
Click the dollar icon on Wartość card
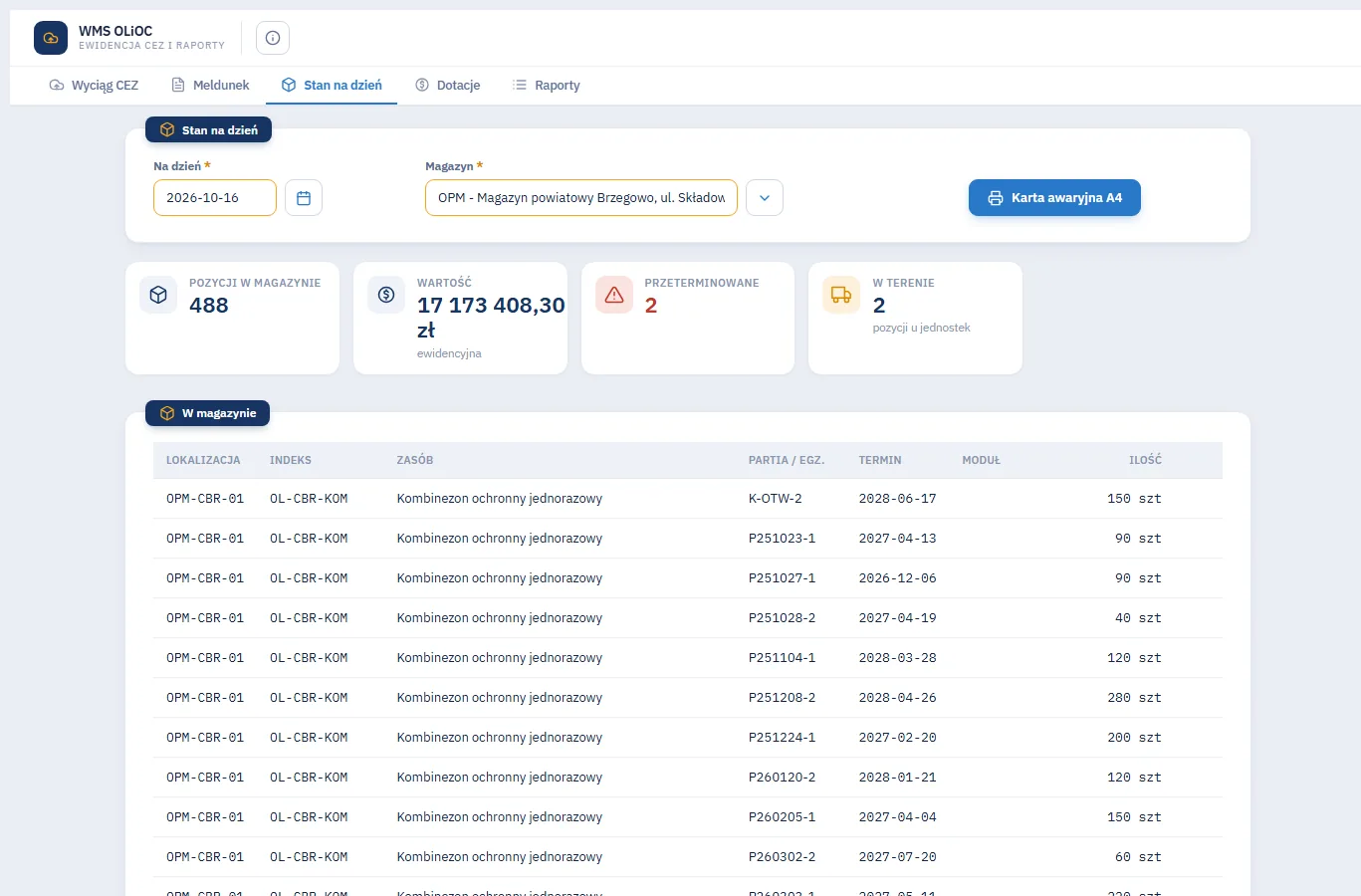pos(386,295)
